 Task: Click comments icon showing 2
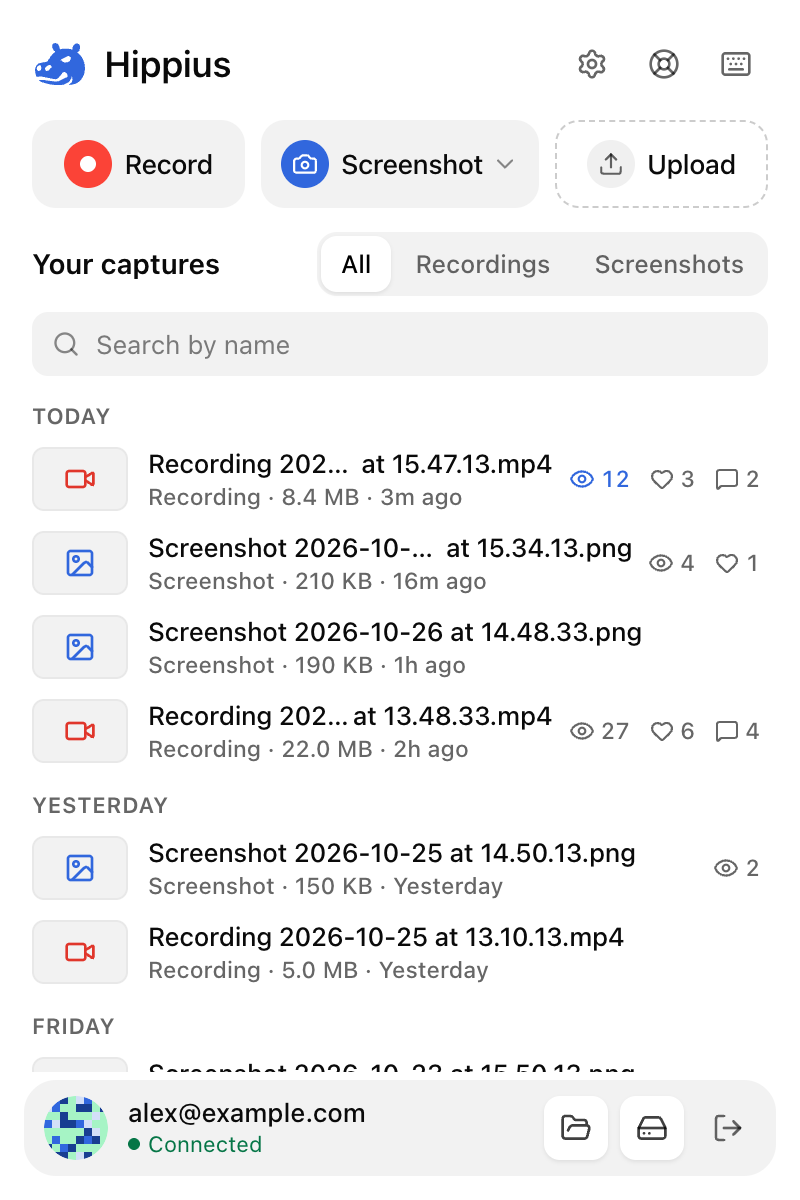pyautogui.click(x=727, y=480)
